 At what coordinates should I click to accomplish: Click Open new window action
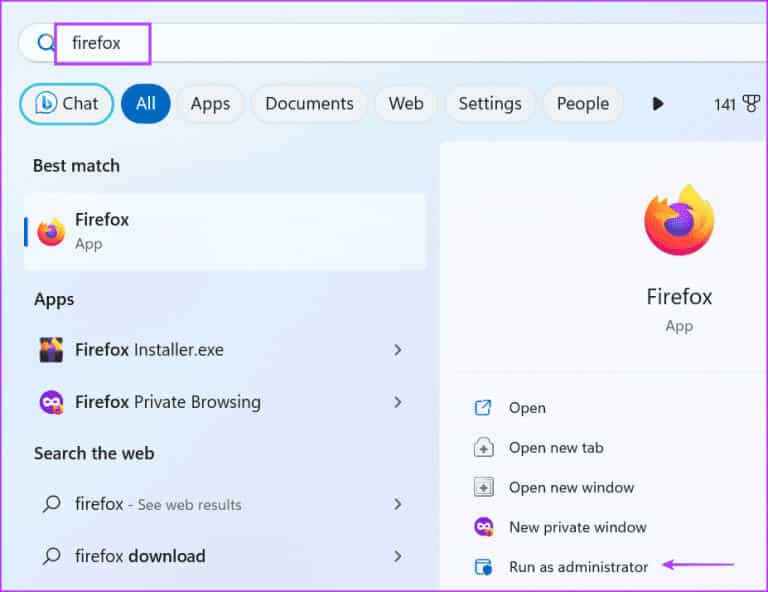[x=571, y=487]
